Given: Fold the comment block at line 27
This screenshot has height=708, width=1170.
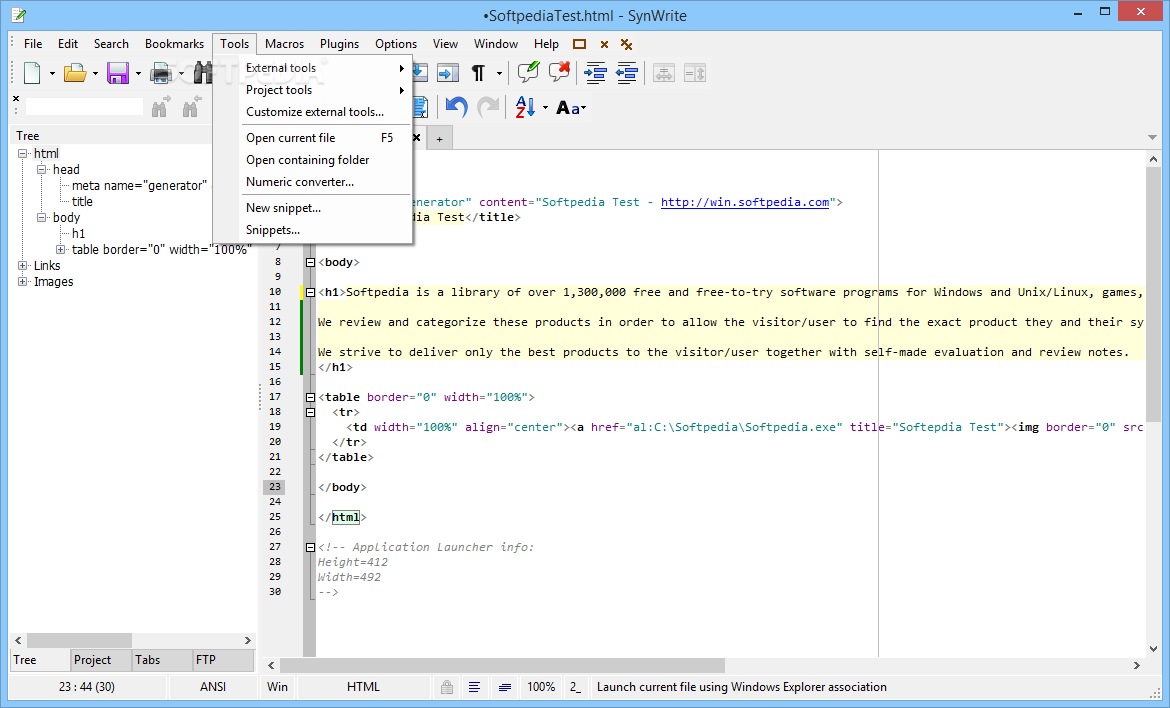Looking at the screenshot, I should tap(310, 548).
